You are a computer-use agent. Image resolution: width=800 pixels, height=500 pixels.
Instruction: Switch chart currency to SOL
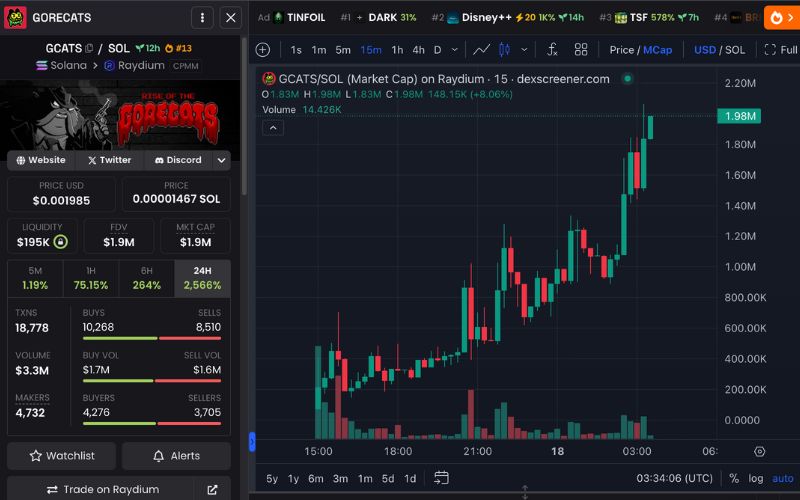coord(735,50)
